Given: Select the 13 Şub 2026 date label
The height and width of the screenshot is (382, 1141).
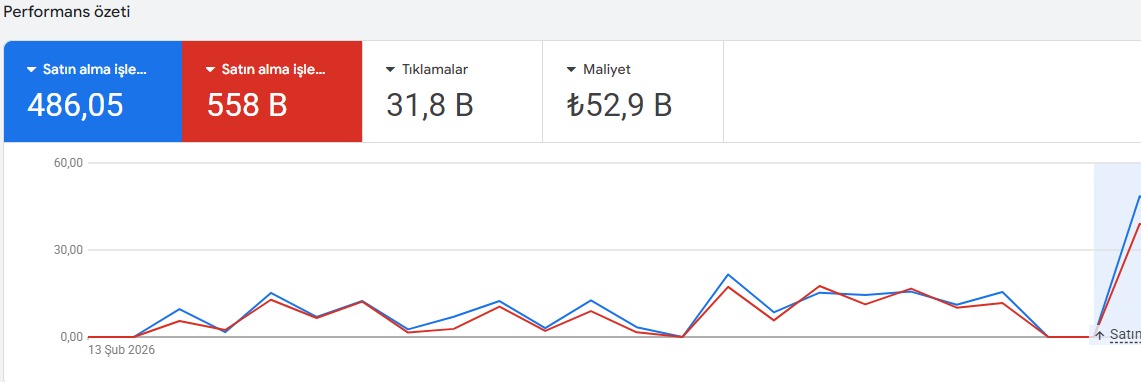Looking at the screenshot, I should [x=122, y=350].
